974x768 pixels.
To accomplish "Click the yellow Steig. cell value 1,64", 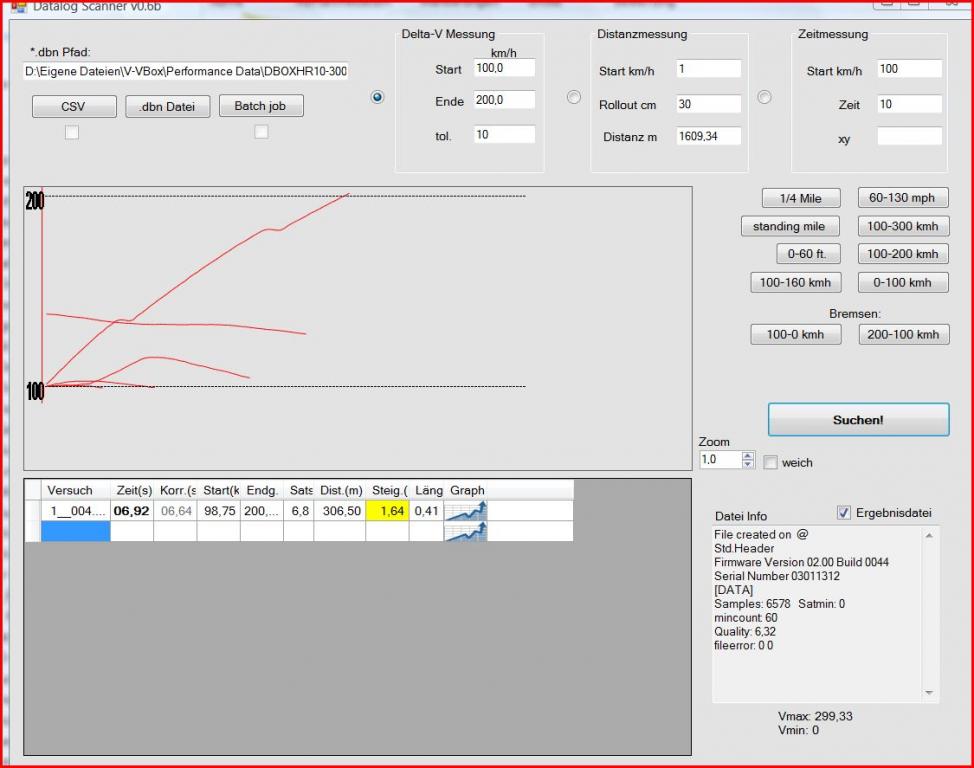I will 387,511.
